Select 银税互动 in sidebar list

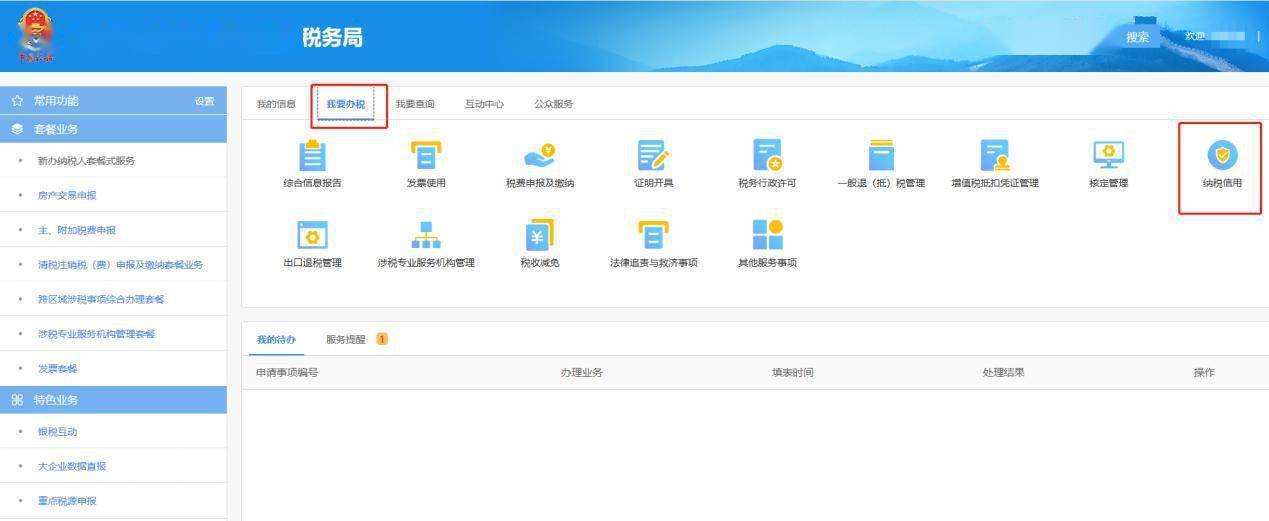click(x=57, y=432)
